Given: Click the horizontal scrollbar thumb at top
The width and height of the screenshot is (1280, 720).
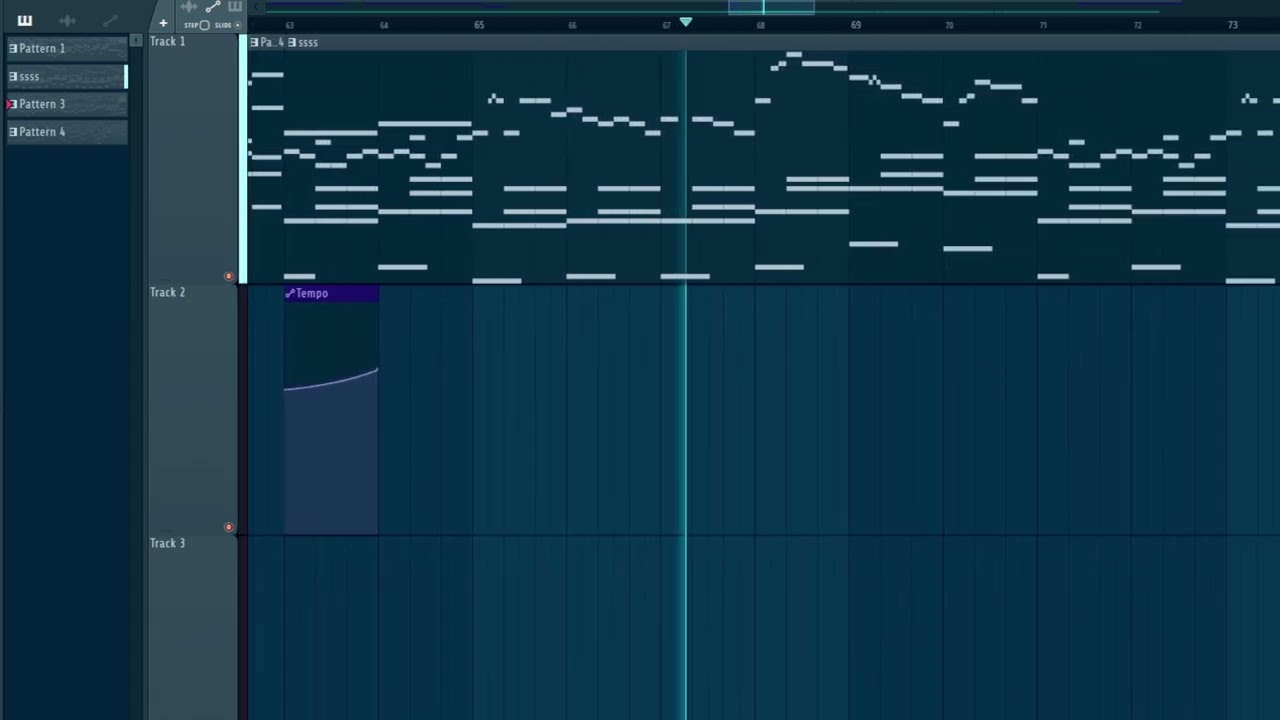Looking at the screenshot, I should point(771,7).
